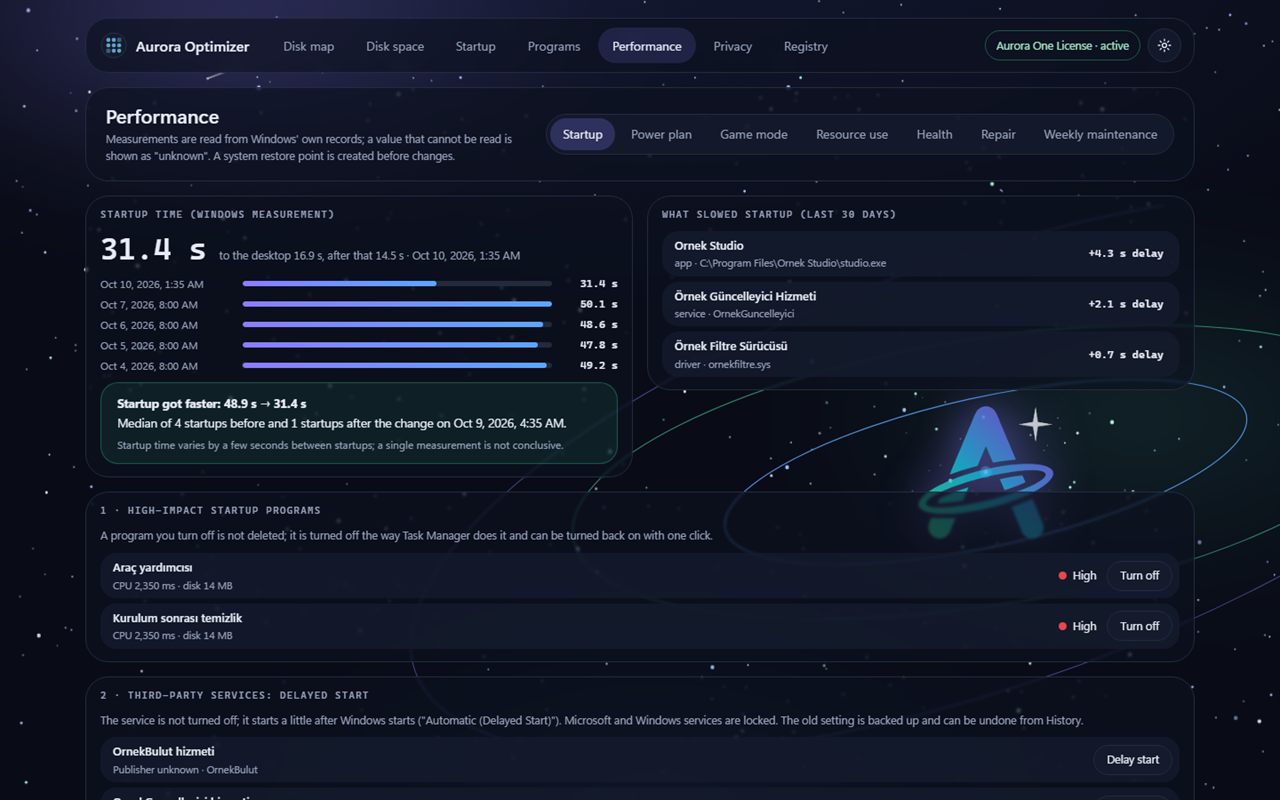This screenshot has height=800, width=1280.
Task: Select the Örnek Güncelleyici Hizmeti delay entry
Action: [x=920, y=304]
